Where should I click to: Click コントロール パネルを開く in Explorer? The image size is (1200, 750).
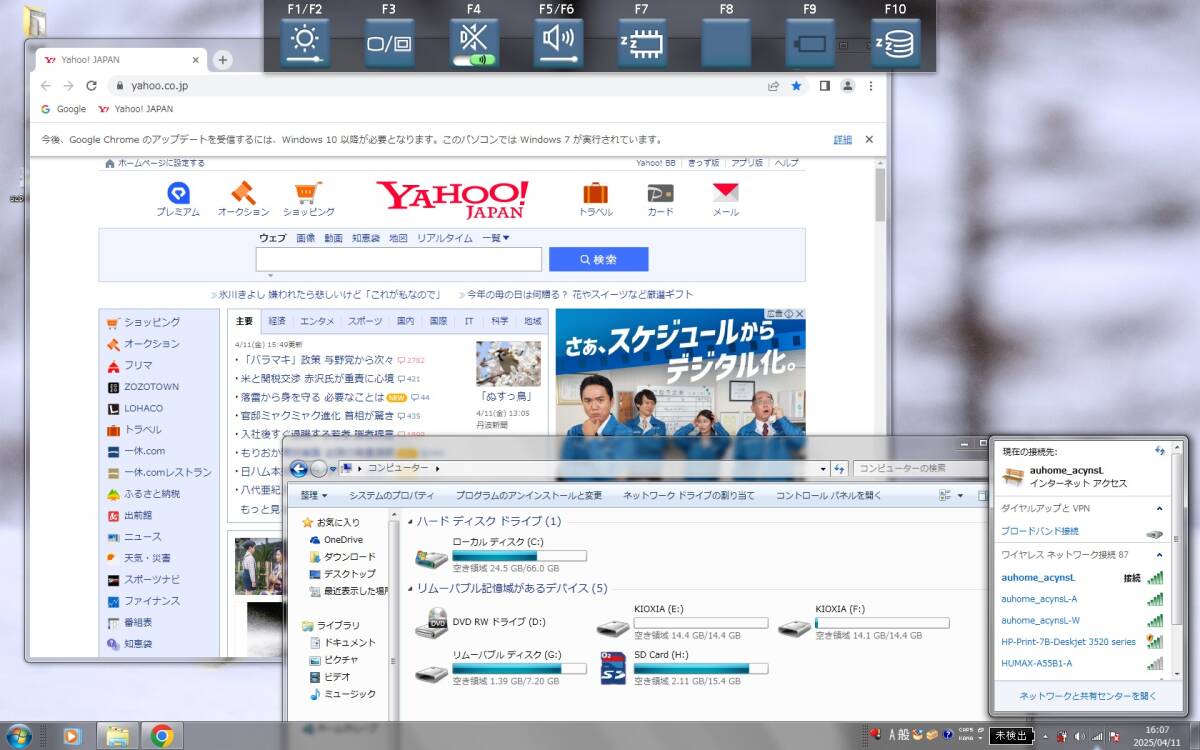(x=829, y=495)
